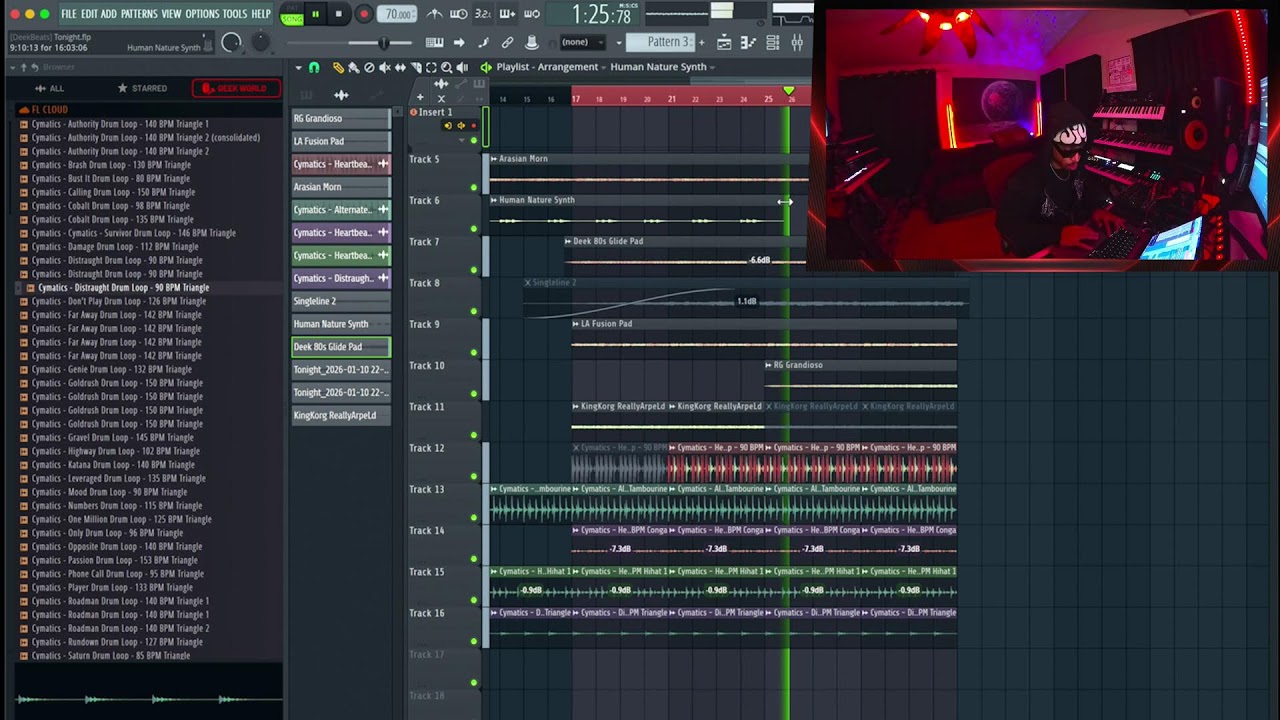Select Singleline 2 in the picker
Viewport: 1280px width, 720px height.
click(x=341, y=301)
